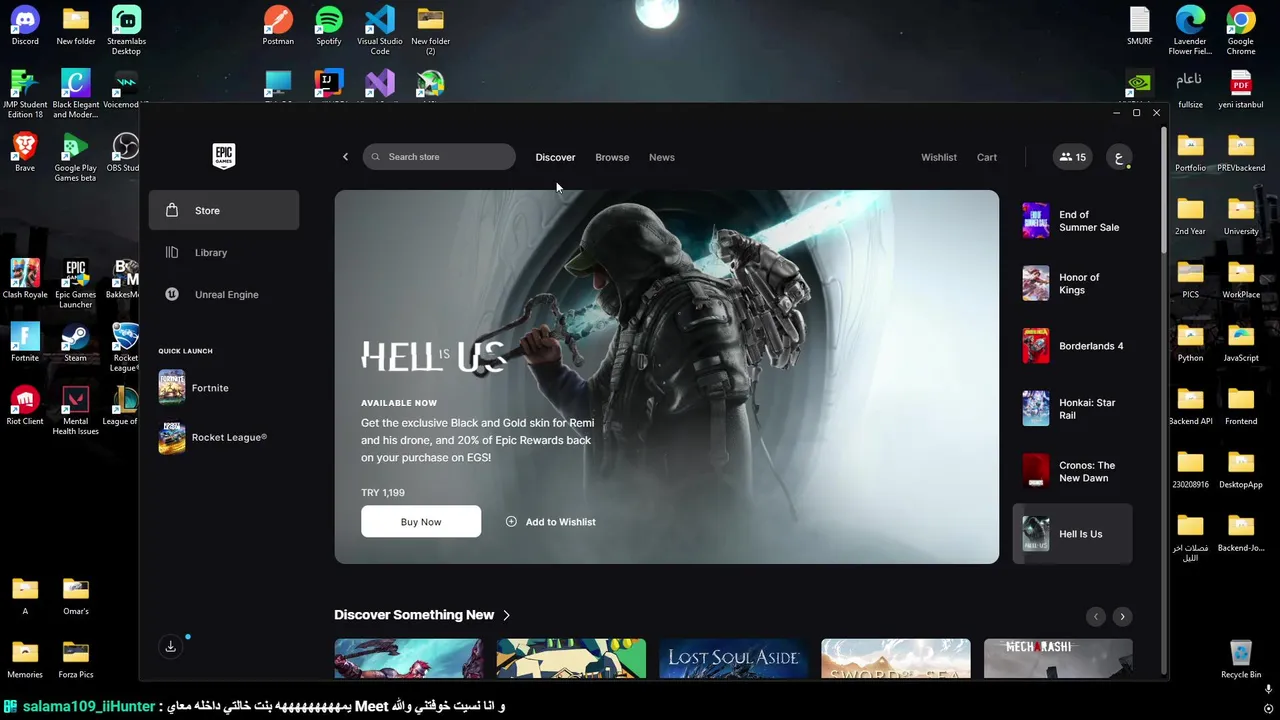Open the Cart link
This screenshot has width=1280, height=720.
pos(987,157)
